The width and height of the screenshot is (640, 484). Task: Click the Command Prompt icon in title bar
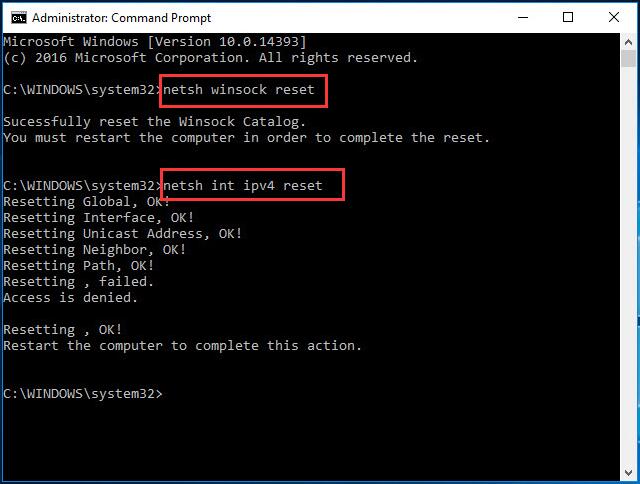pos(13,17)
